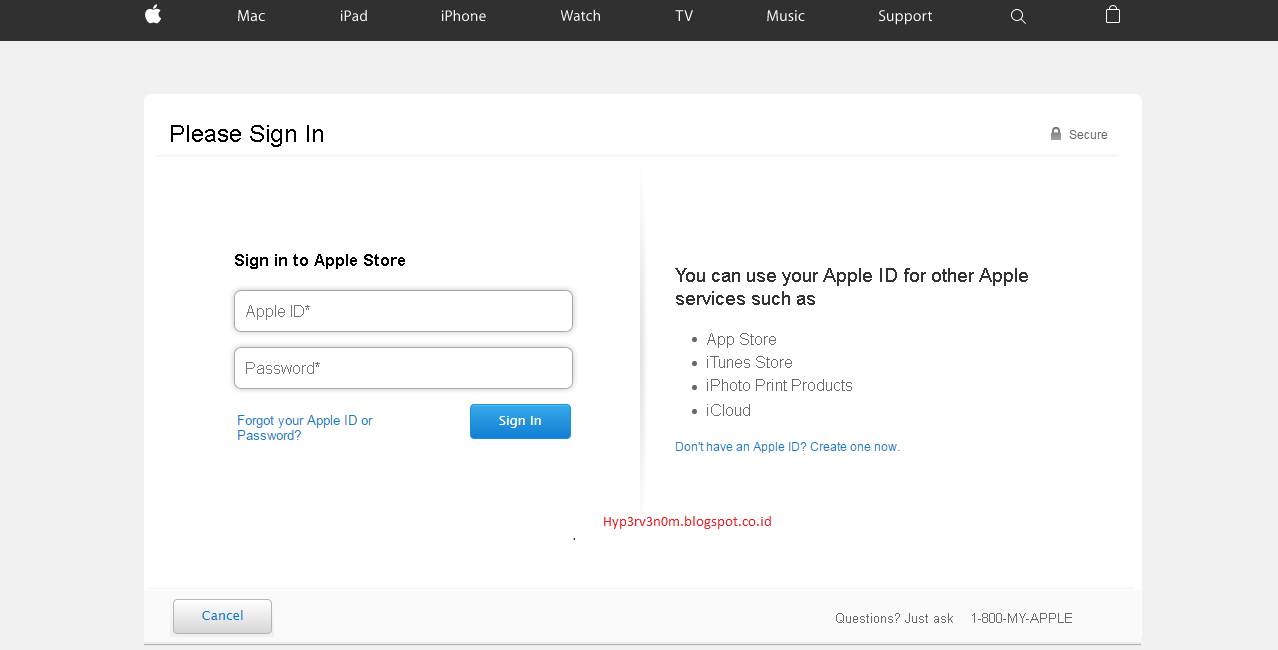Open the Mac menu item
The image size is (1278, 650).
[251, 16]
